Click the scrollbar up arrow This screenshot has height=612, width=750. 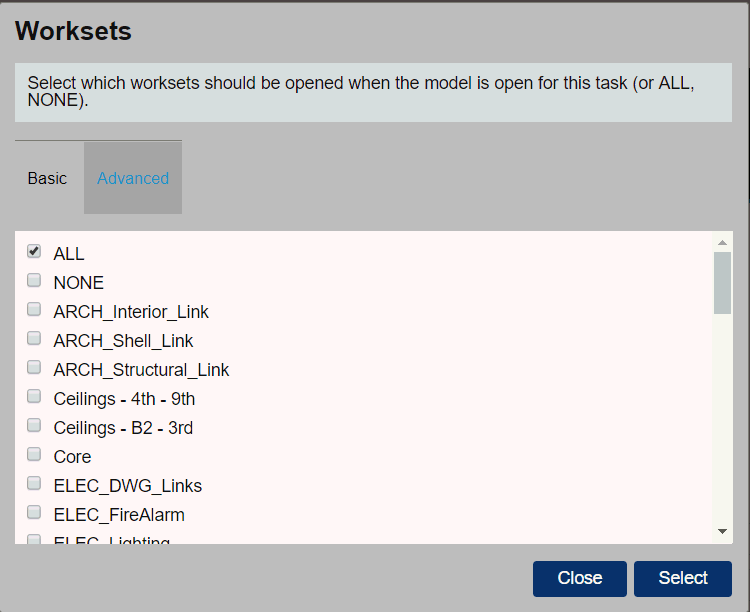click(722, 243)
